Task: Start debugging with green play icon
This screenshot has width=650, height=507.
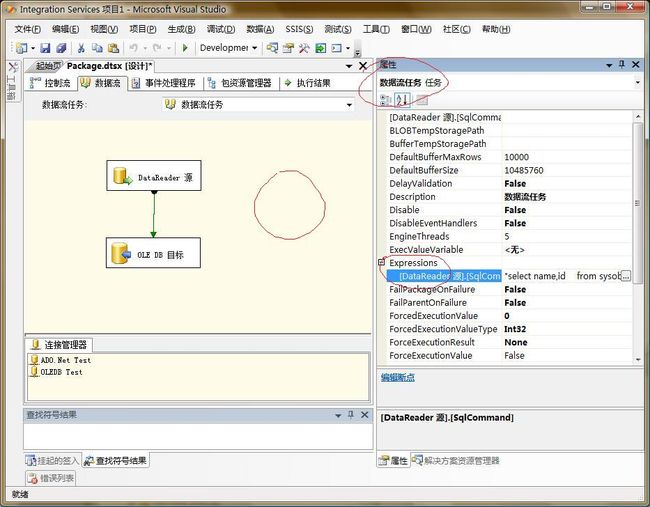Action: tap(185, 48)
